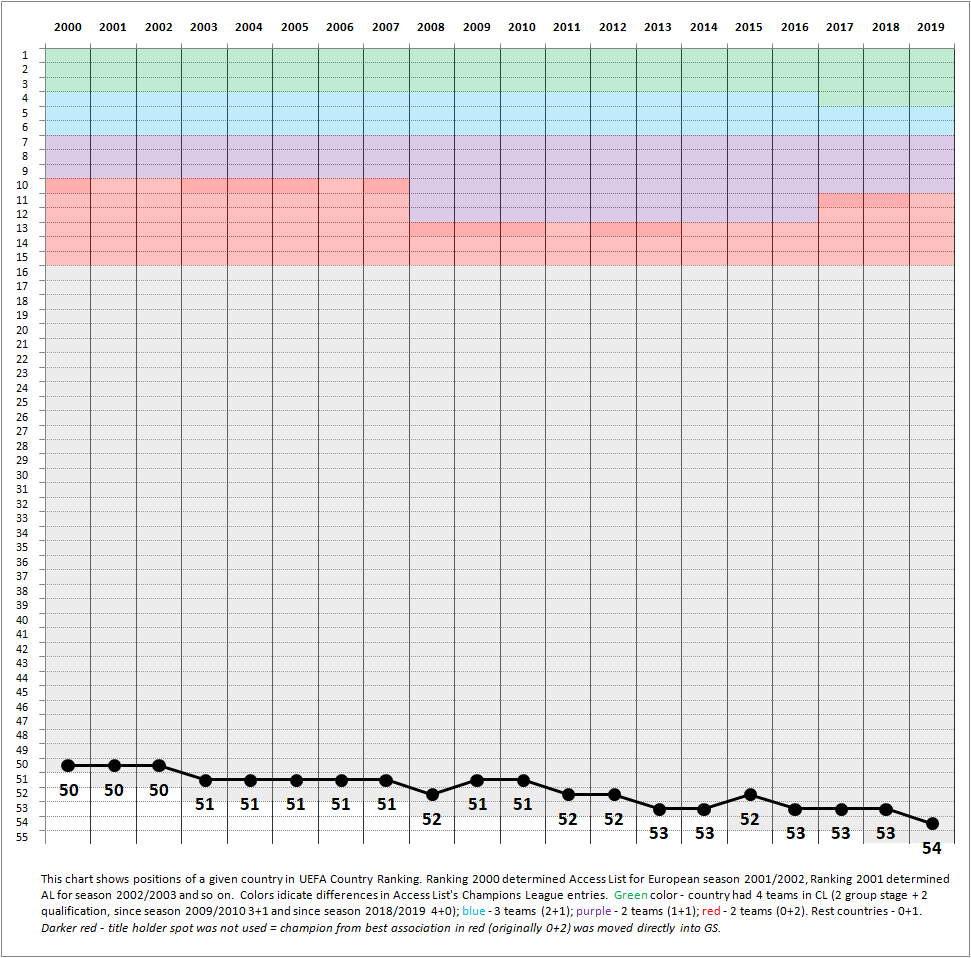Viewport: 971px width, 958px height.
Task: Select the data label 50 under 2000 point
Action: tap(68, 790)
